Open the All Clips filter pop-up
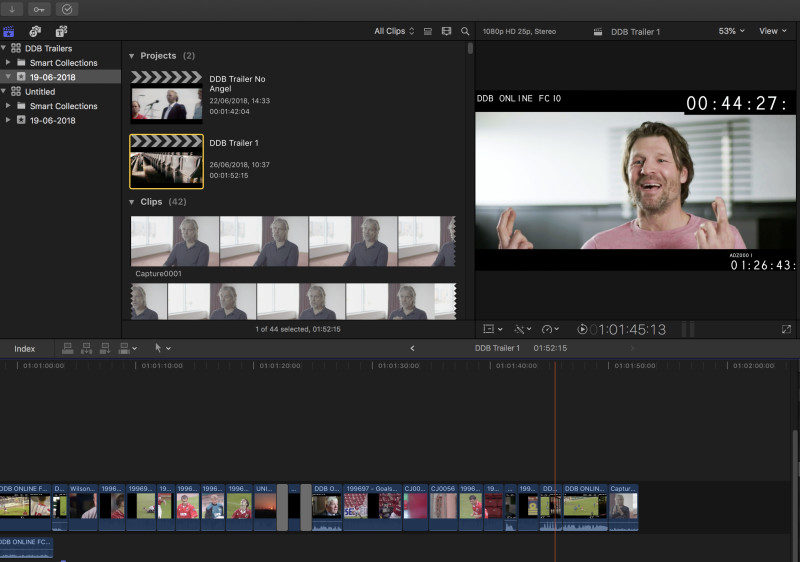Screen dimensions: 800x562 (394, 31)
